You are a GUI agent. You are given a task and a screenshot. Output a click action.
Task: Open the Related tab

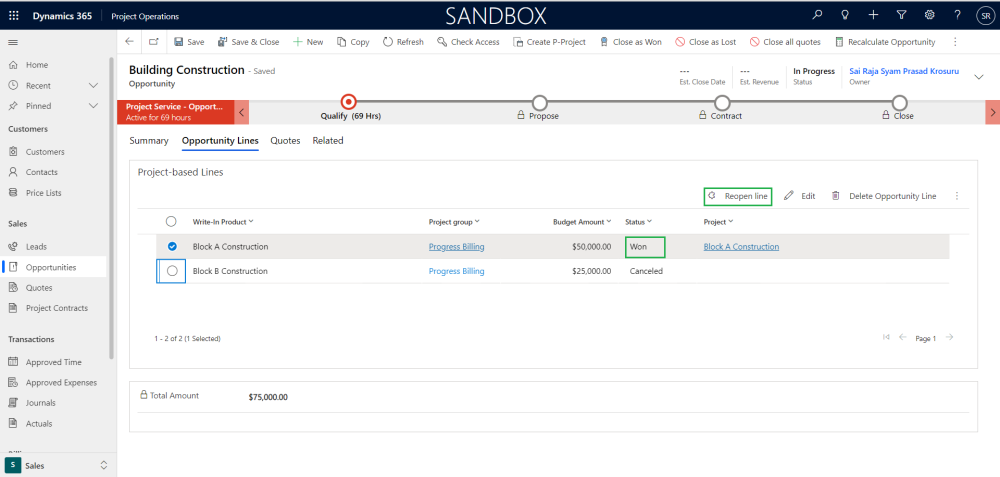(x=328, y=141)
